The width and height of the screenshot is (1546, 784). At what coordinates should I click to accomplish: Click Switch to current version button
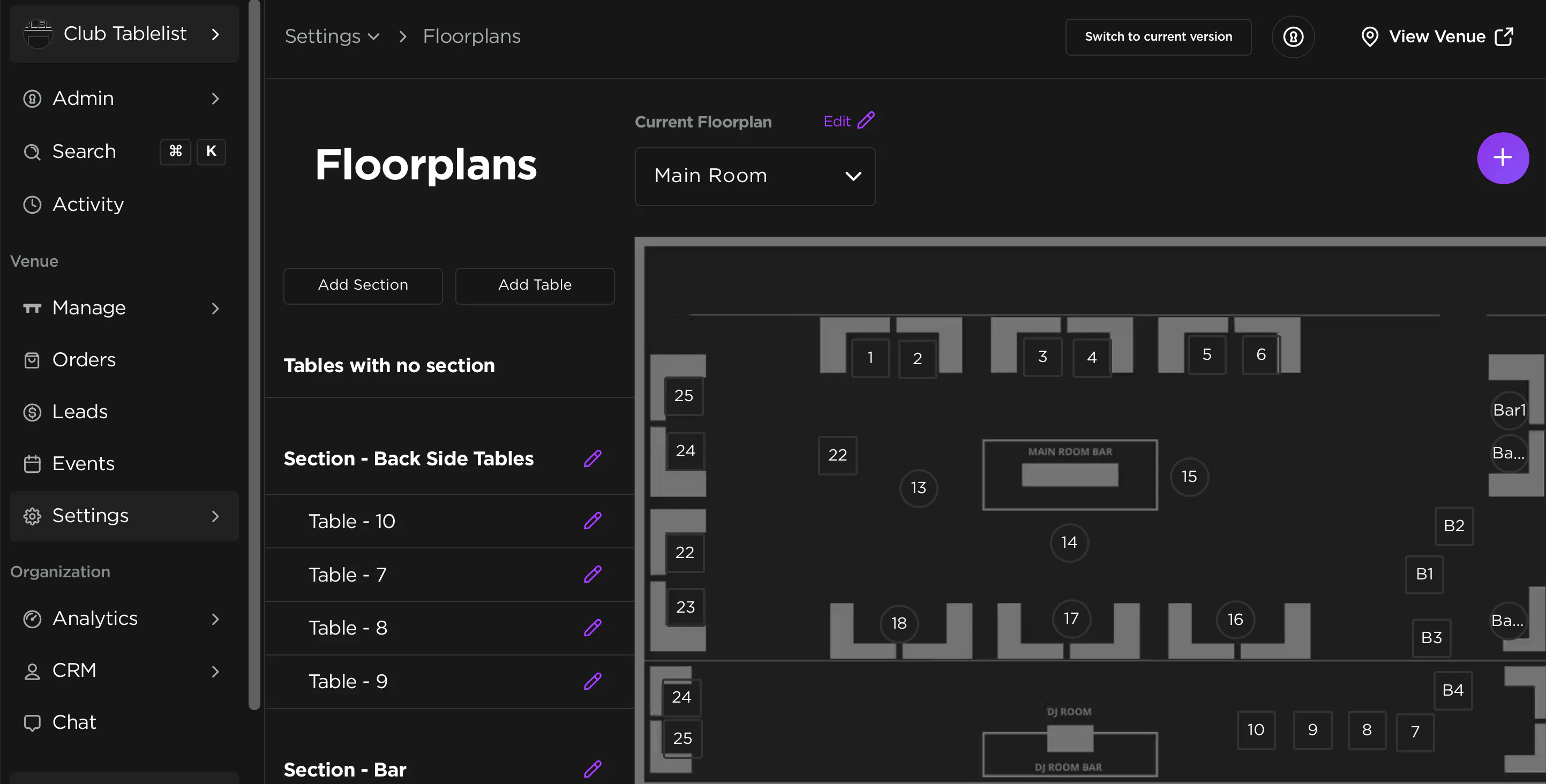[x=1158, y=36]
